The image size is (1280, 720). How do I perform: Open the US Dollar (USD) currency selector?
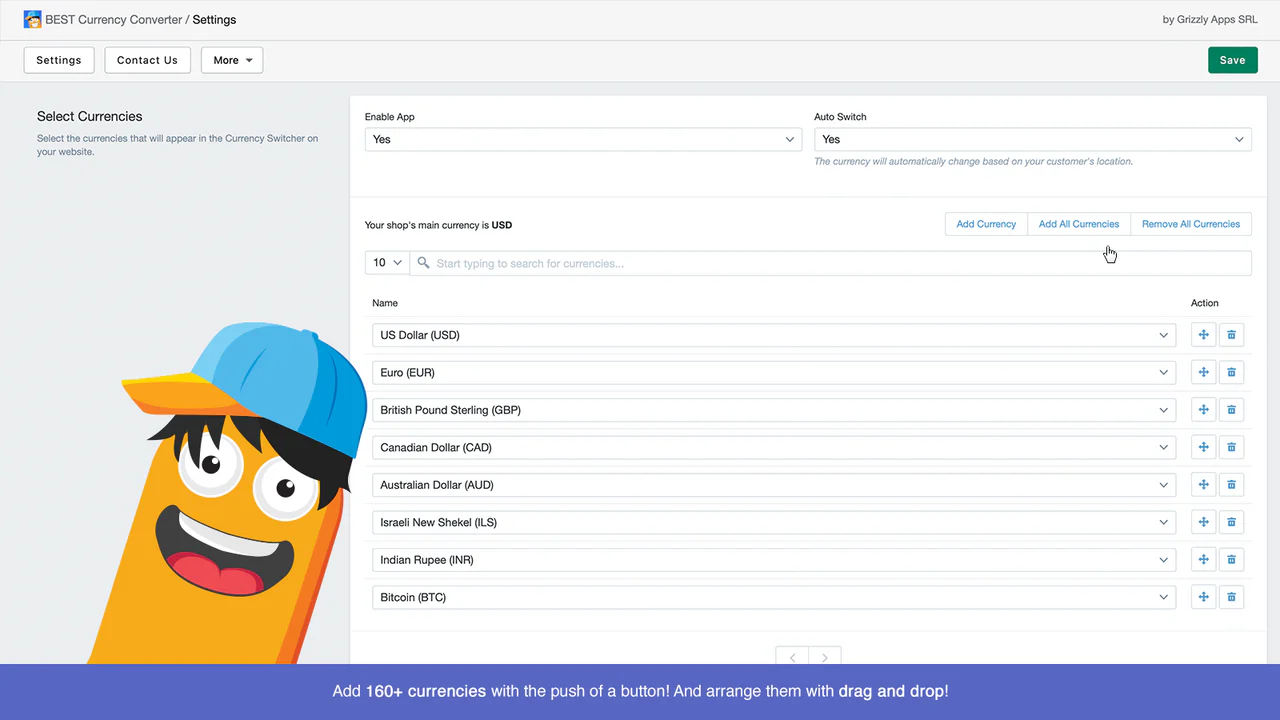773,335
